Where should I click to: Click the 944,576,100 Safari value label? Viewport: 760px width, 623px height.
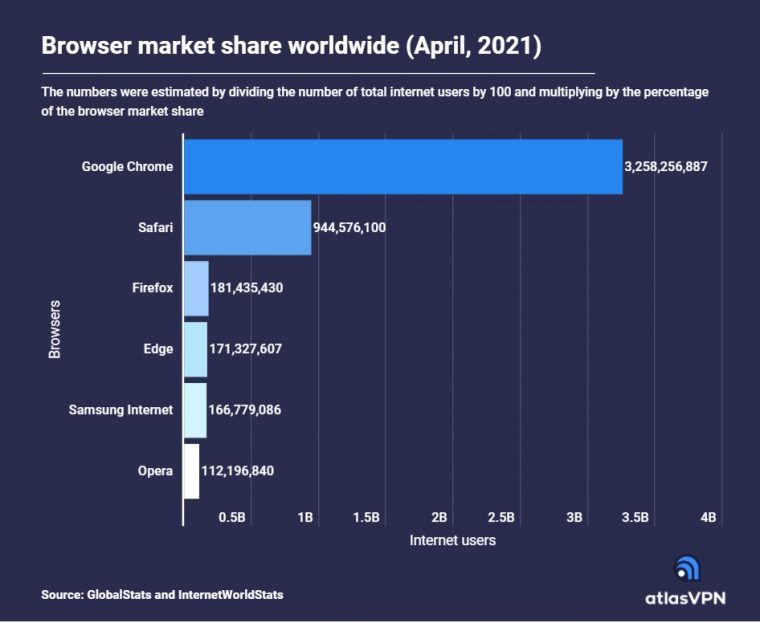click(x=349, y=228)
